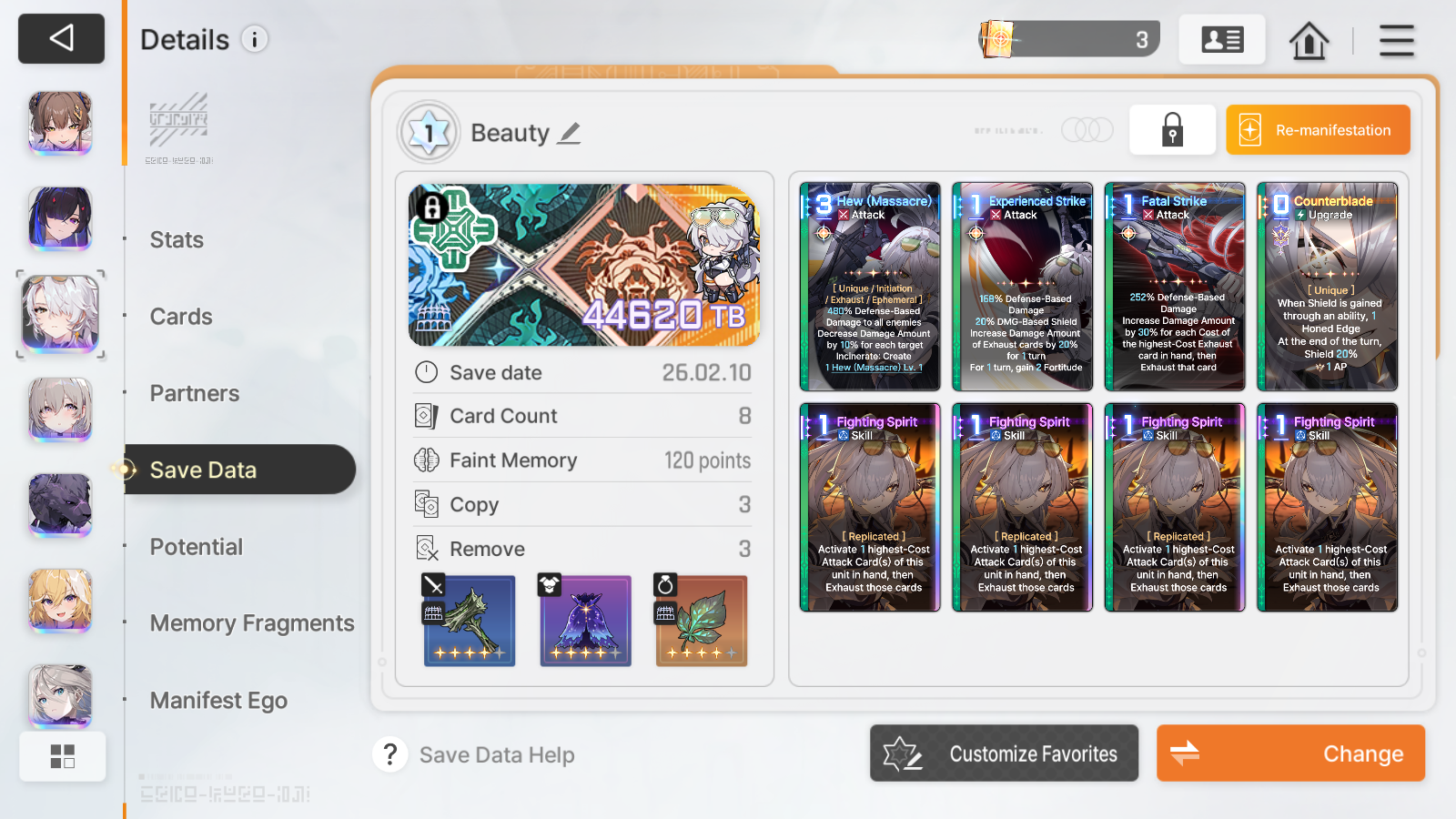Open the Manifest Ego section
This screenshot has width=1456, height=819.
(x=218, y=701)
